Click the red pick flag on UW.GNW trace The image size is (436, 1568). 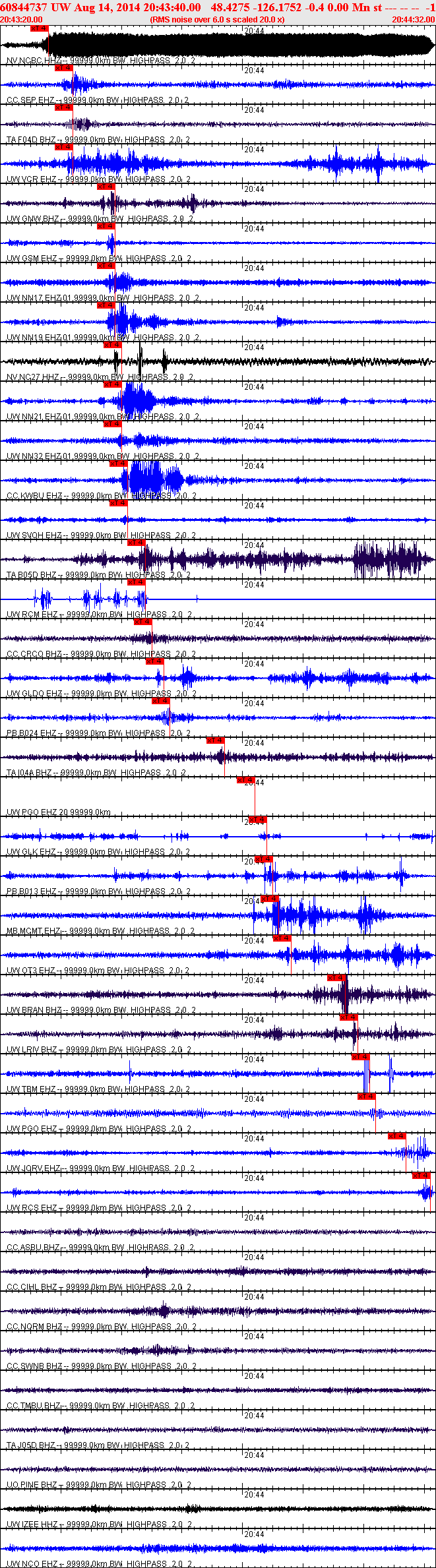(106, 187)
